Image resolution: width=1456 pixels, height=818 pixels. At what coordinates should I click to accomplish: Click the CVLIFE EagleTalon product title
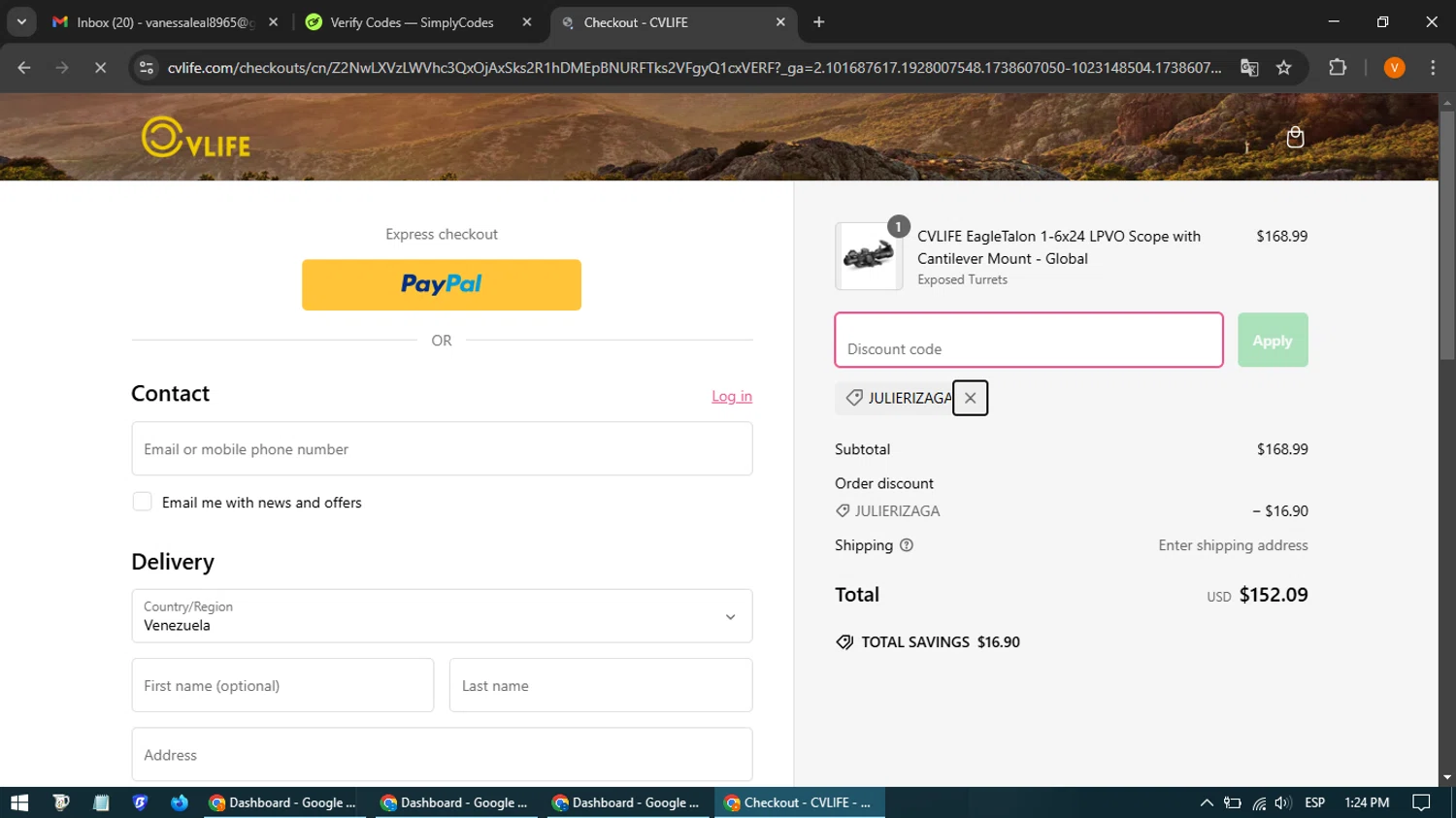pos(1059,247)
